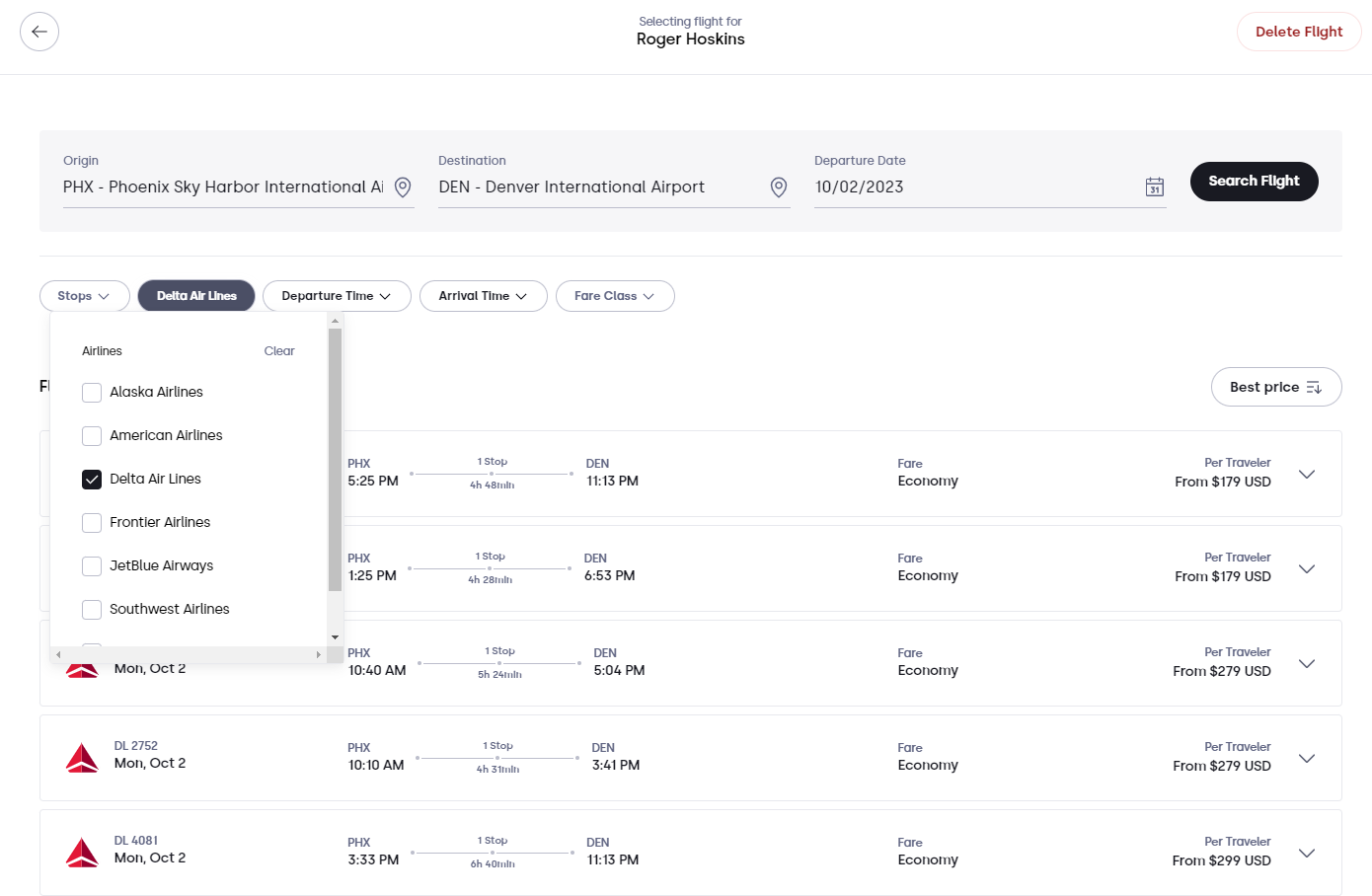The image size is (1372, 896).
Task: Click the destination location pin icon
Action: [x=779, y=187]
